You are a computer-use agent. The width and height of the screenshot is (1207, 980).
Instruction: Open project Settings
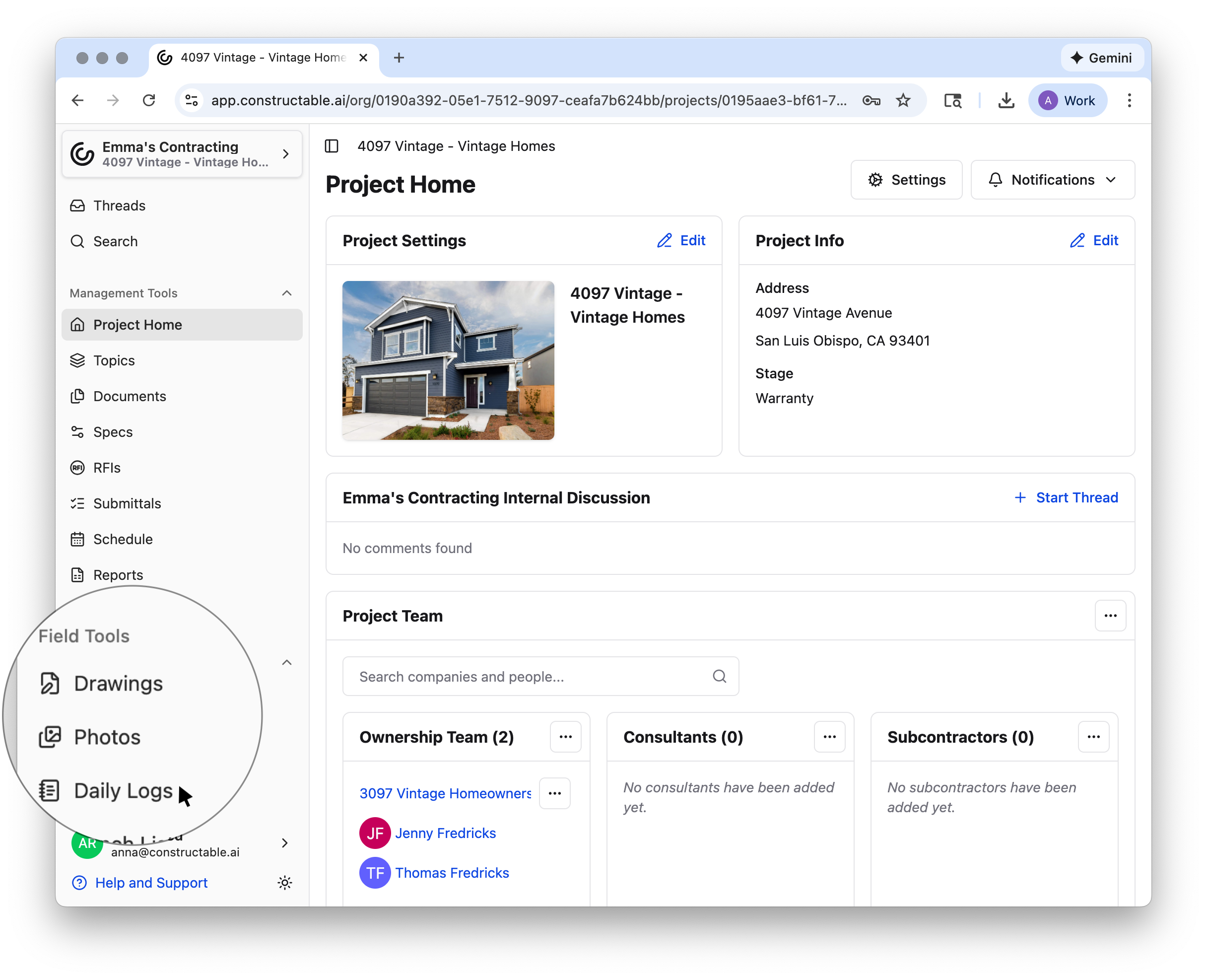tap(906, 180)
